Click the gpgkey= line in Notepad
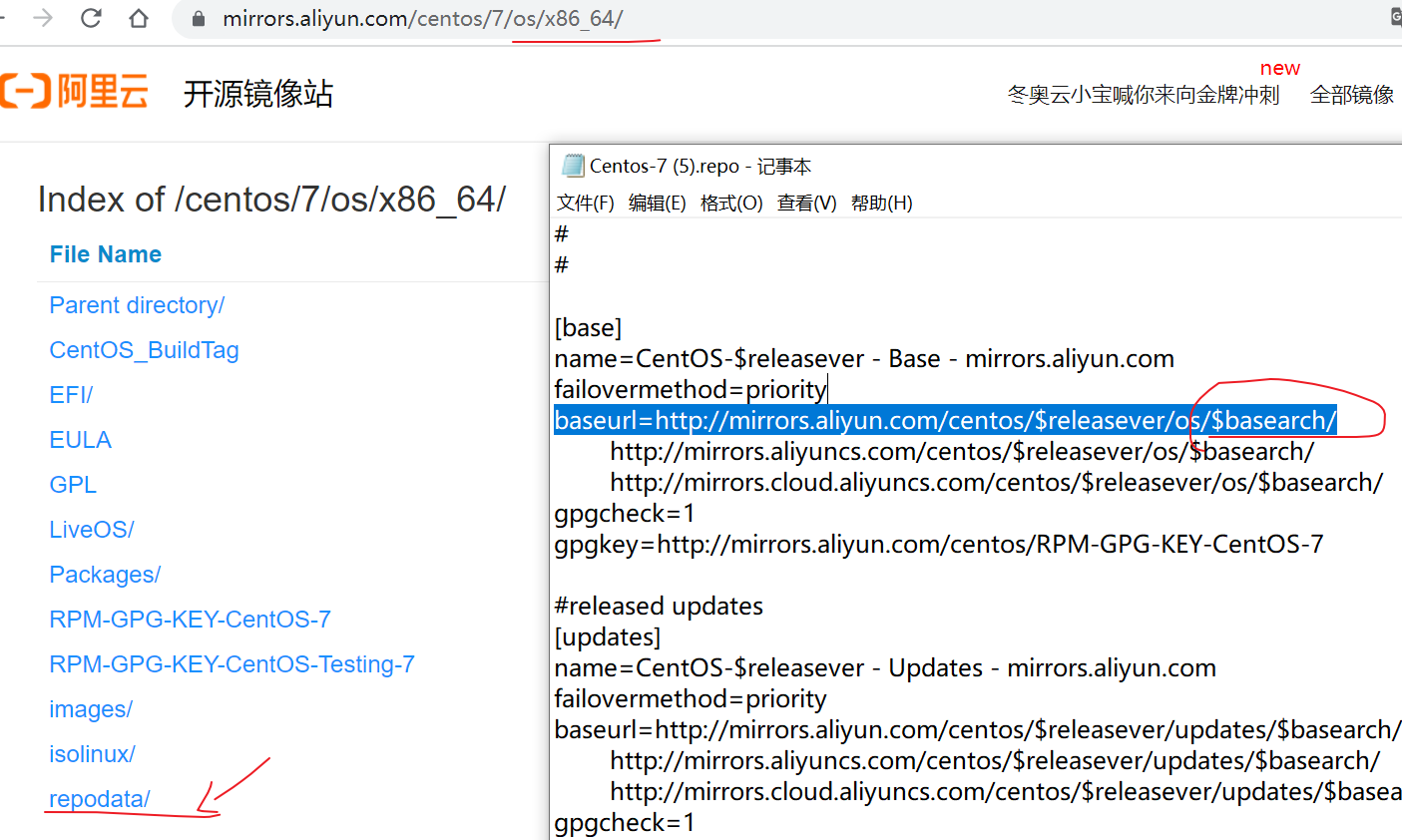 tap(939, 544)
